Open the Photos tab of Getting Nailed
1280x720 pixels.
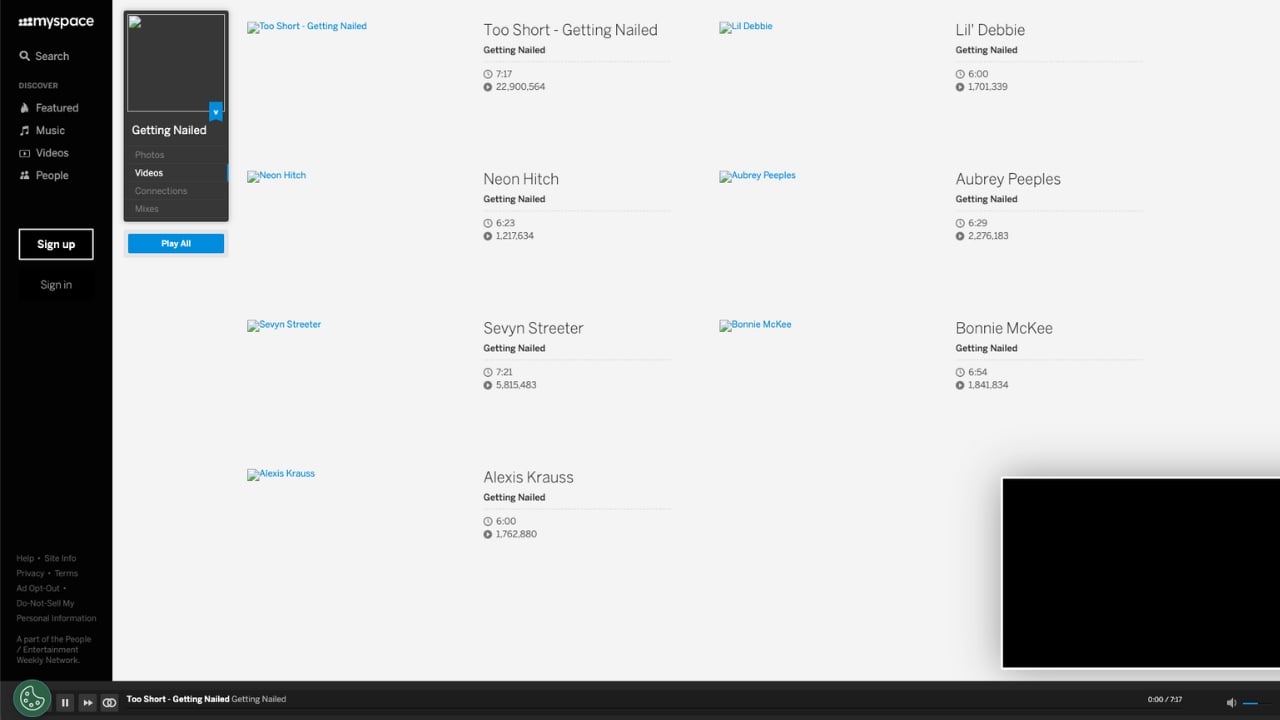coord(150,155)
